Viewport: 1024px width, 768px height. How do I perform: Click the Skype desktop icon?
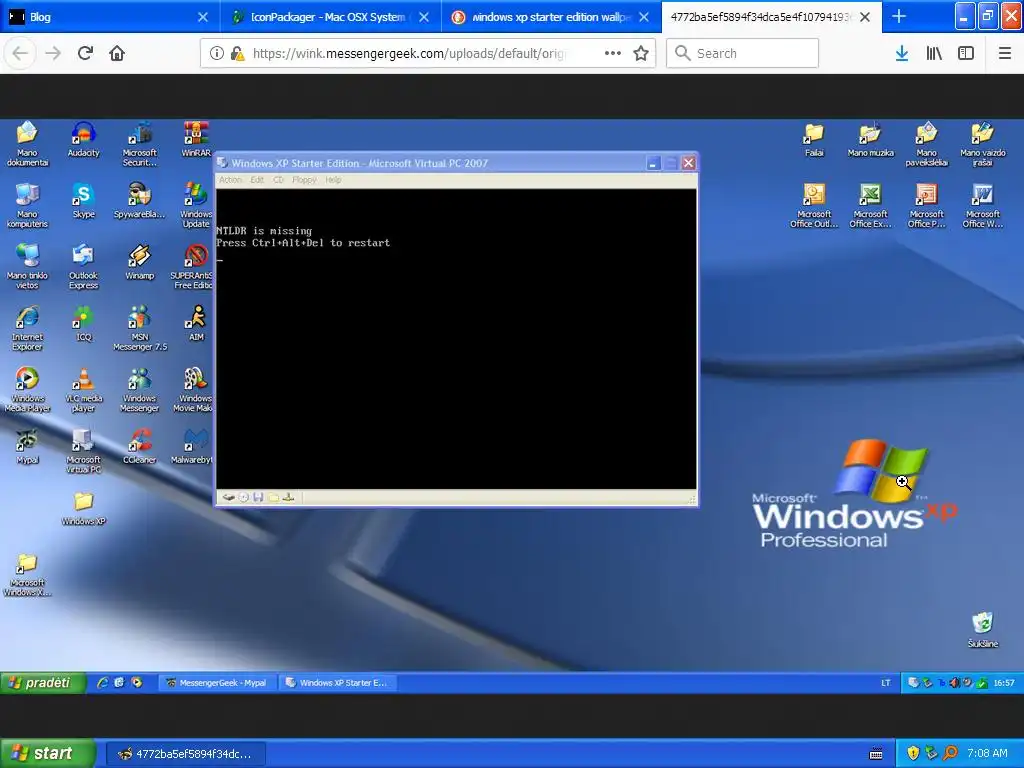[84, 200]
